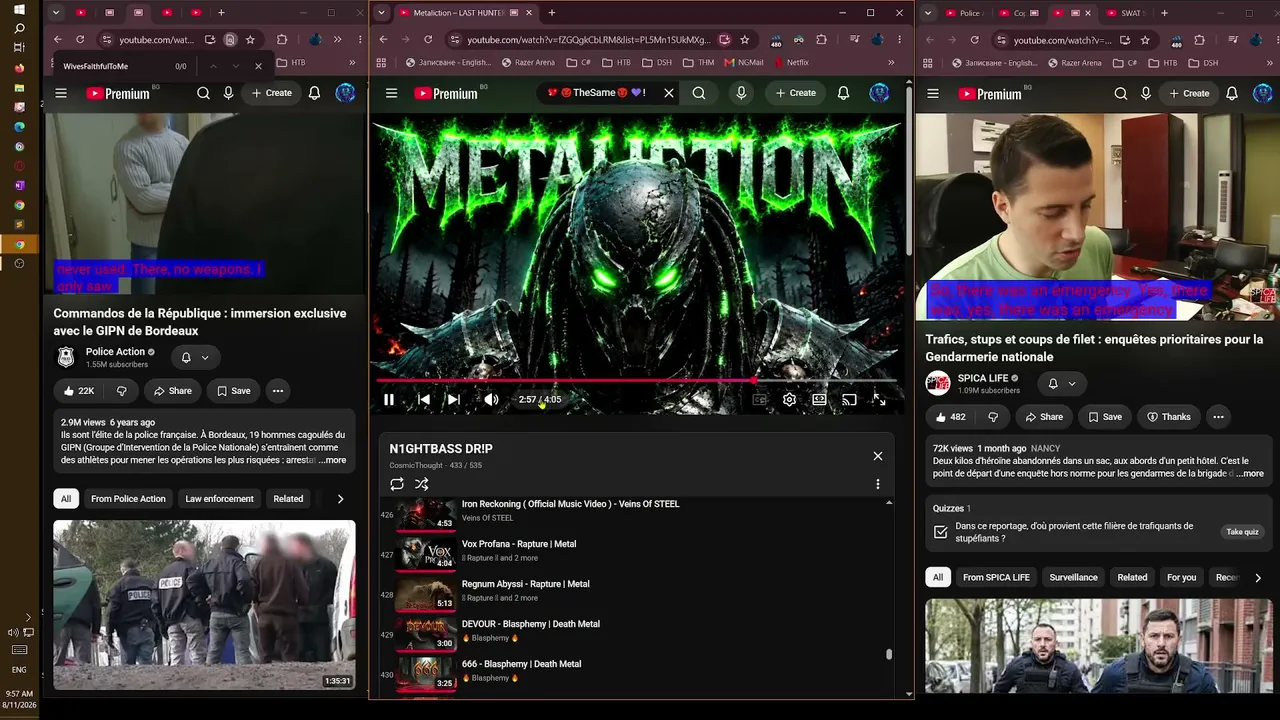Open the THM bookmarks folder in middle window
The image size is (1280, 720).
pos(698,62)
